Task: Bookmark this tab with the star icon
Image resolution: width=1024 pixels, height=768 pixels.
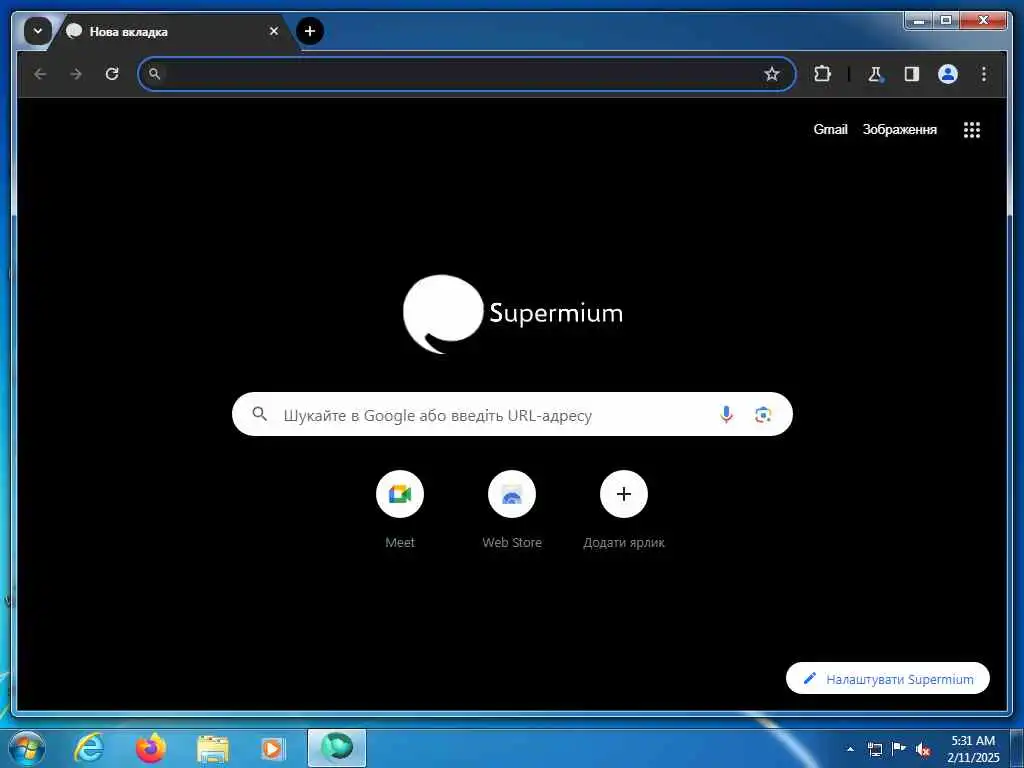Action: tap(771, 74)
